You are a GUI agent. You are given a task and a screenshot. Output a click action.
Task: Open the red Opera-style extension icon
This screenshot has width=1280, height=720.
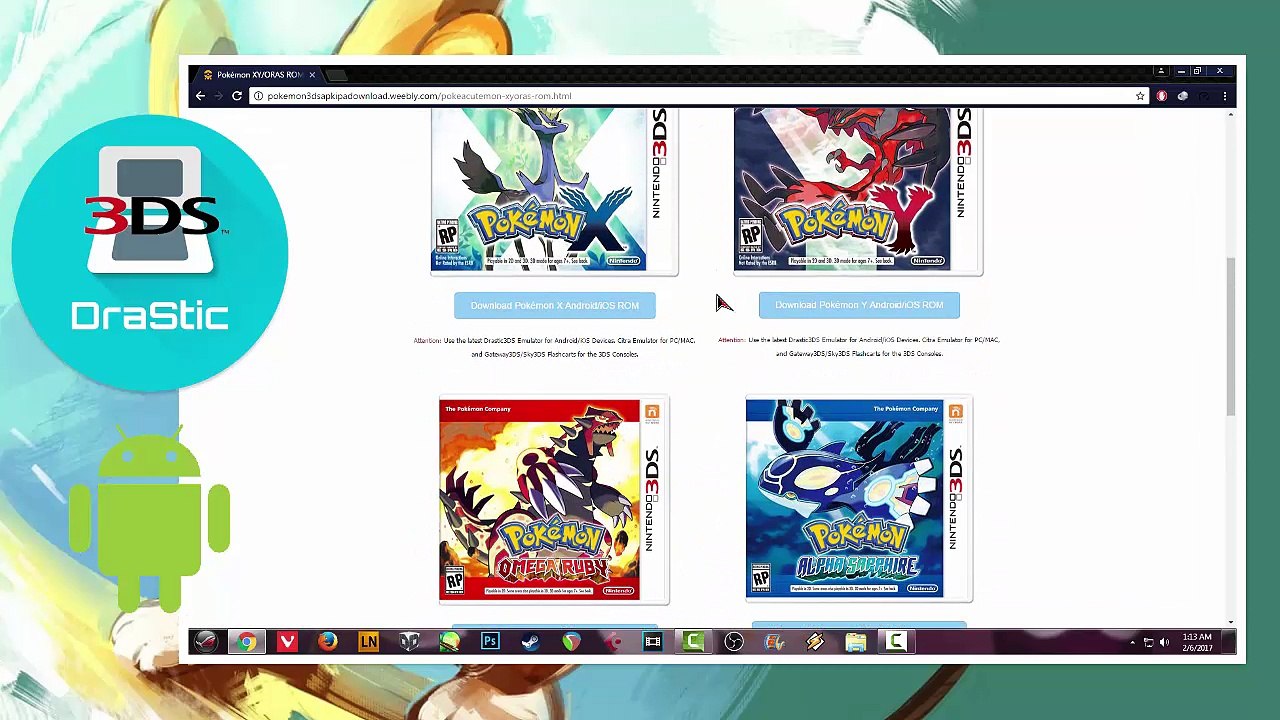(x=1162, y=96)
